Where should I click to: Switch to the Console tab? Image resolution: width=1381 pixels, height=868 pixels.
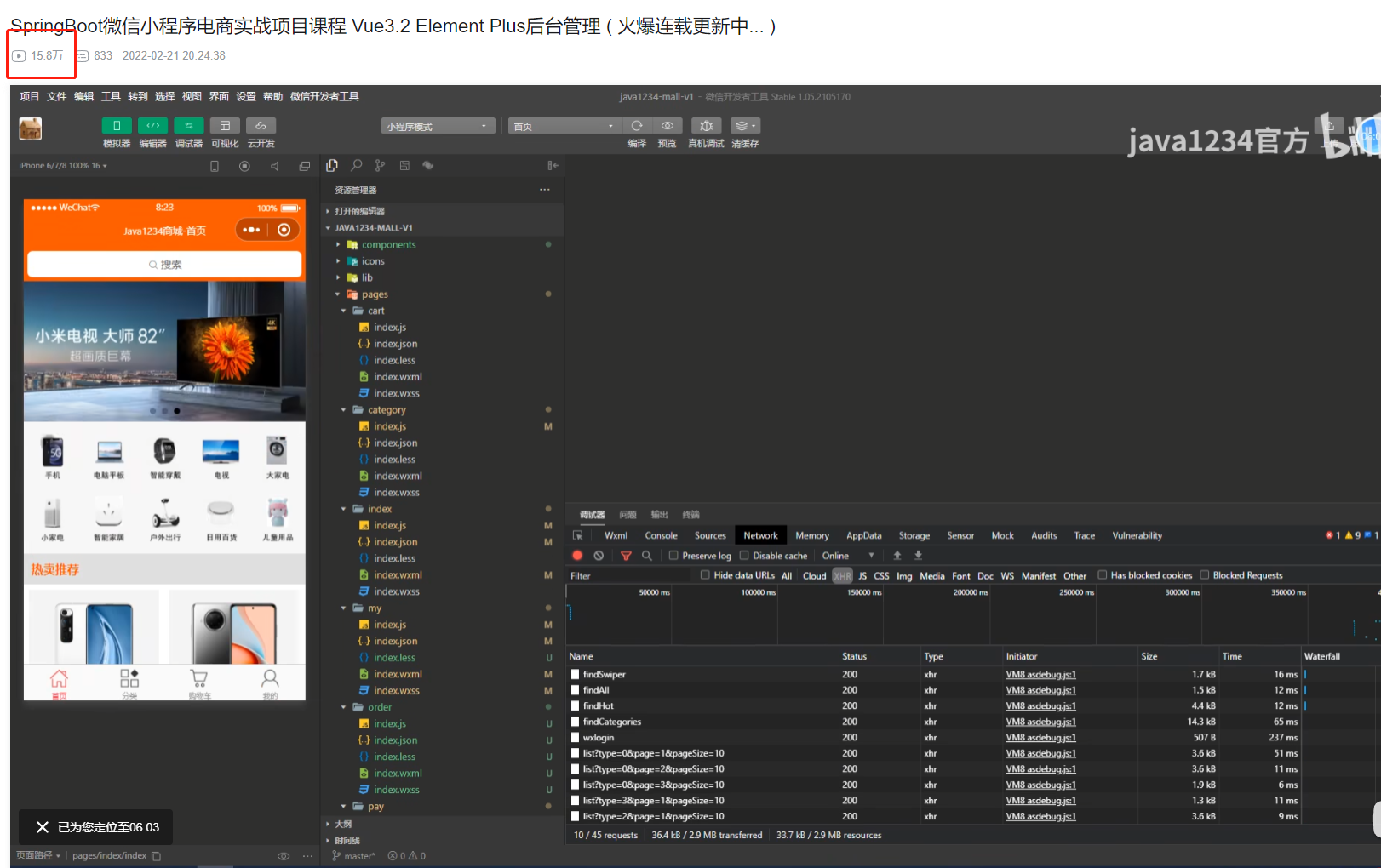coord(661,535)
